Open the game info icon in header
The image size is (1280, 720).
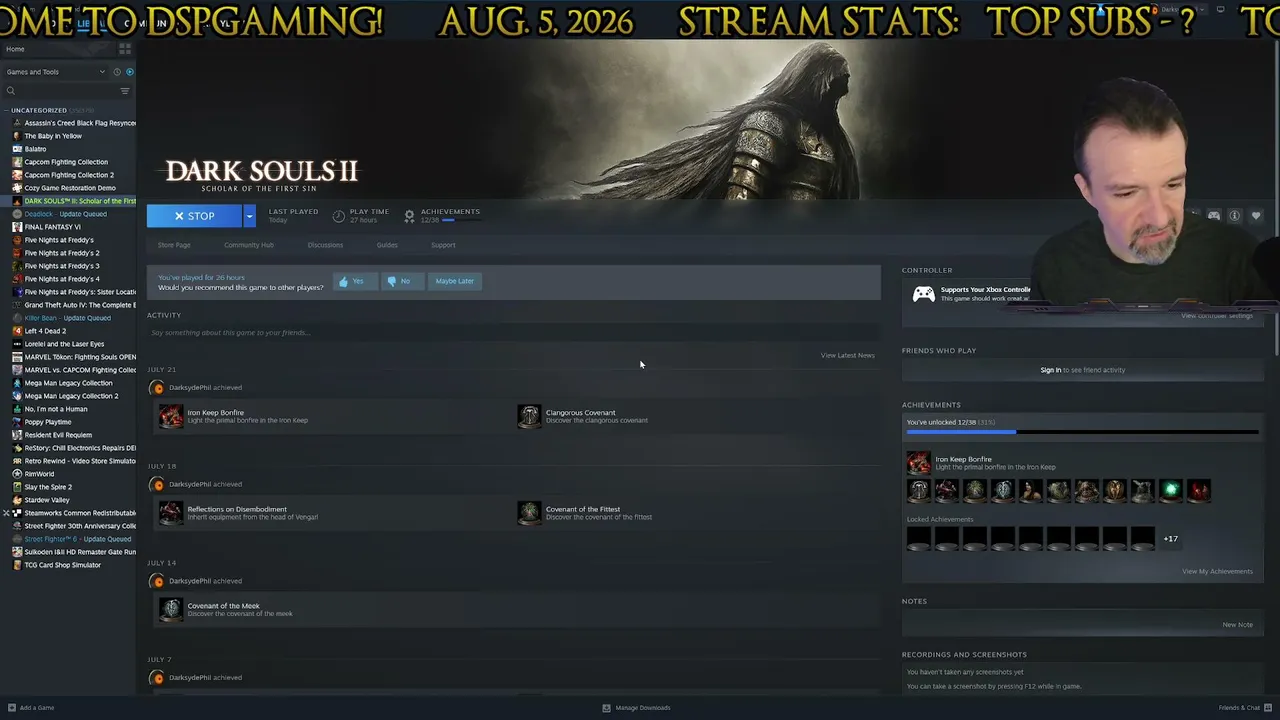1235,216
